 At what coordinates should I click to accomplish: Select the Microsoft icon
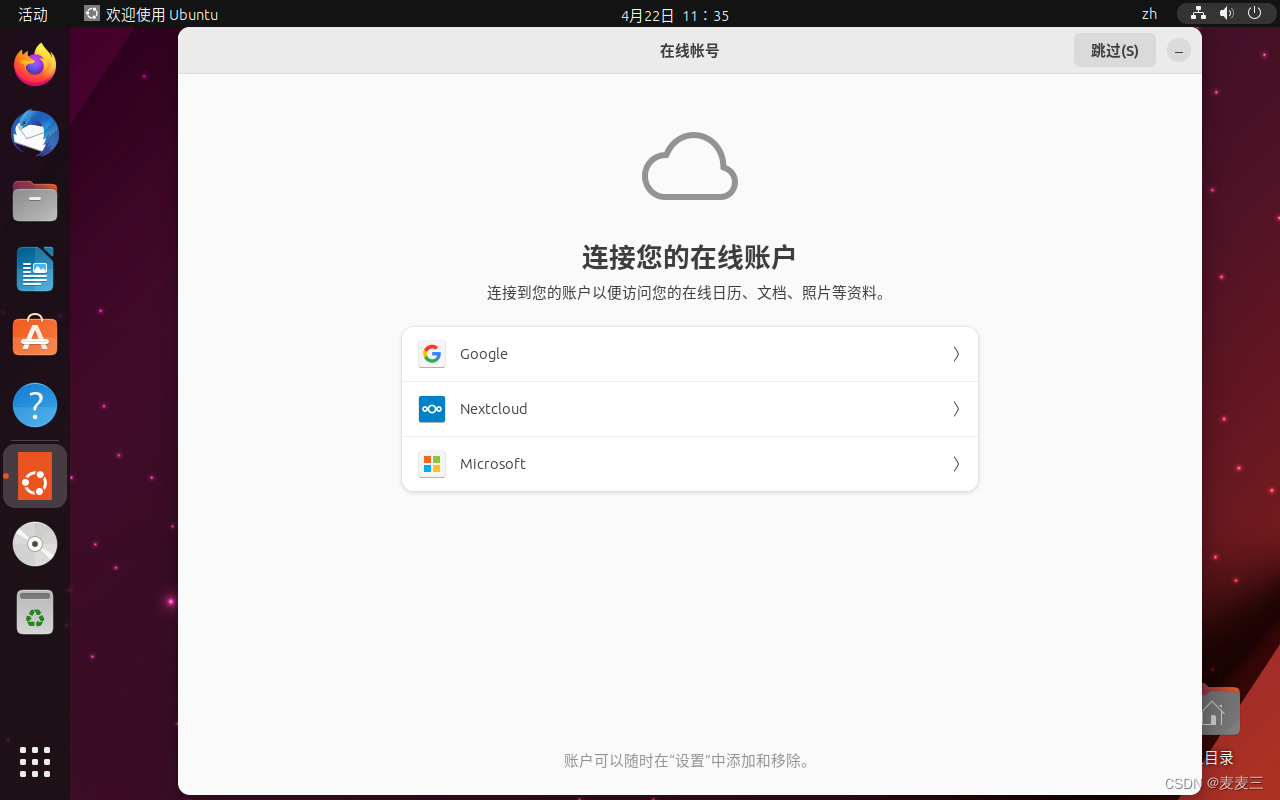pyautogui.click(x=431, y=463)
